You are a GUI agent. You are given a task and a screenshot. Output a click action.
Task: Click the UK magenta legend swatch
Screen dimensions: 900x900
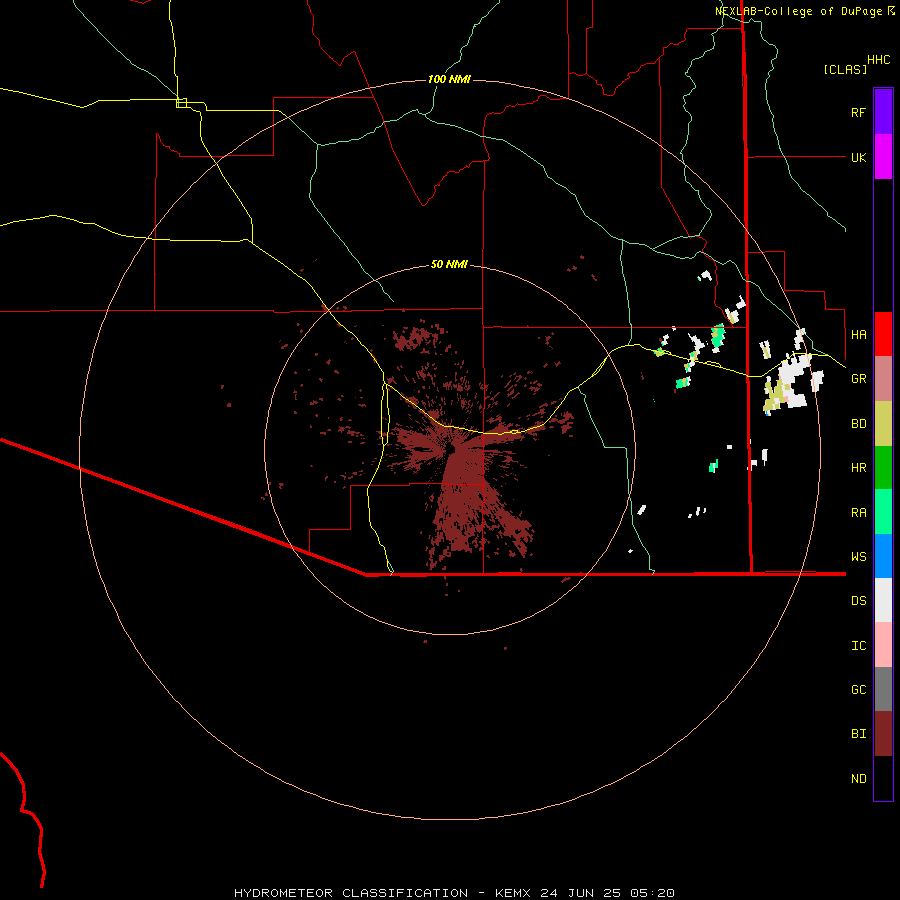(883, 157)
